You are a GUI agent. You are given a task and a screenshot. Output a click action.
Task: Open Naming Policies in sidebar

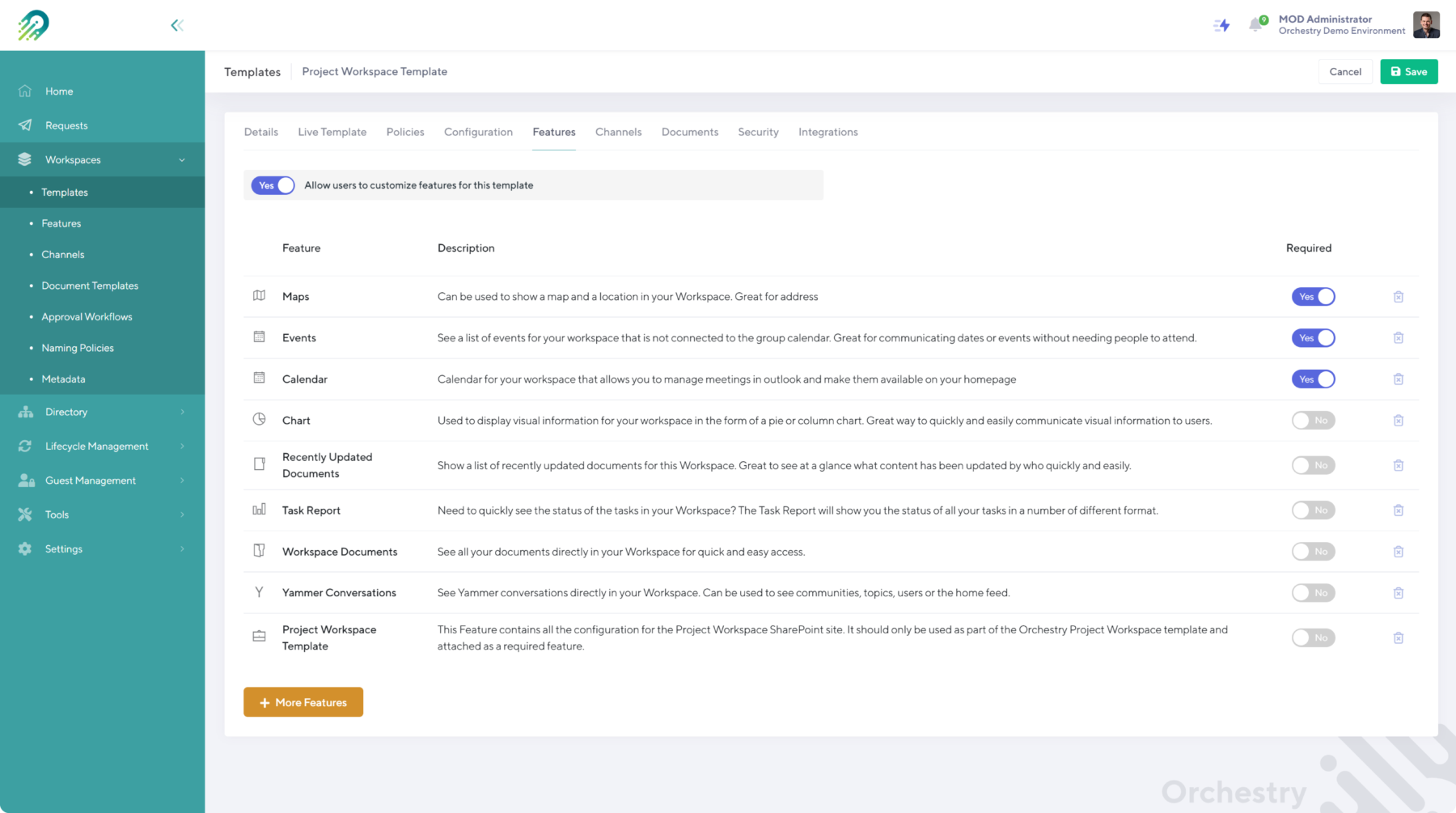pyautogui.click(x=78, y=348)
